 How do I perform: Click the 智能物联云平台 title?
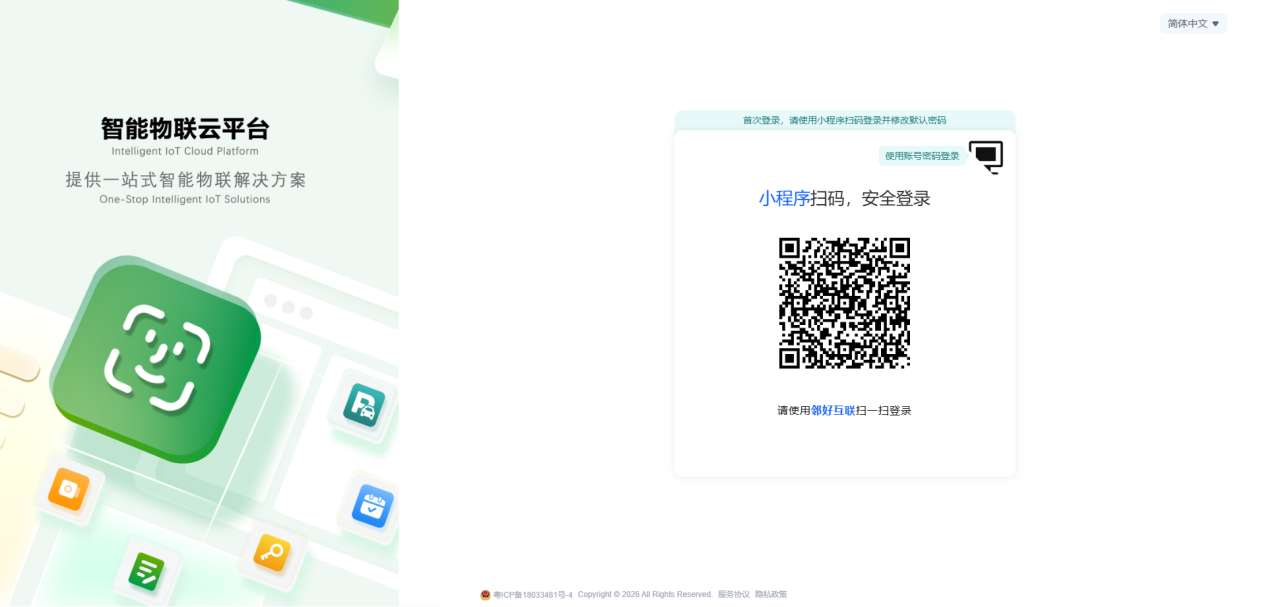click(x=185, y=129)
